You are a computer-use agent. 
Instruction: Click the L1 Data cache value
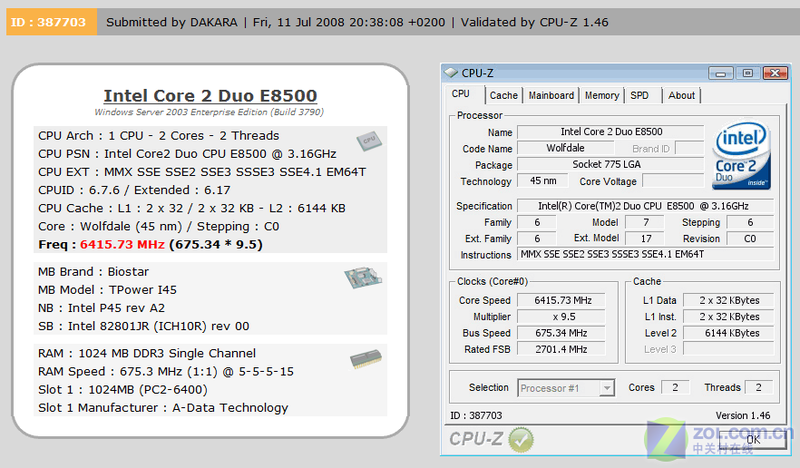pos(729,301)
